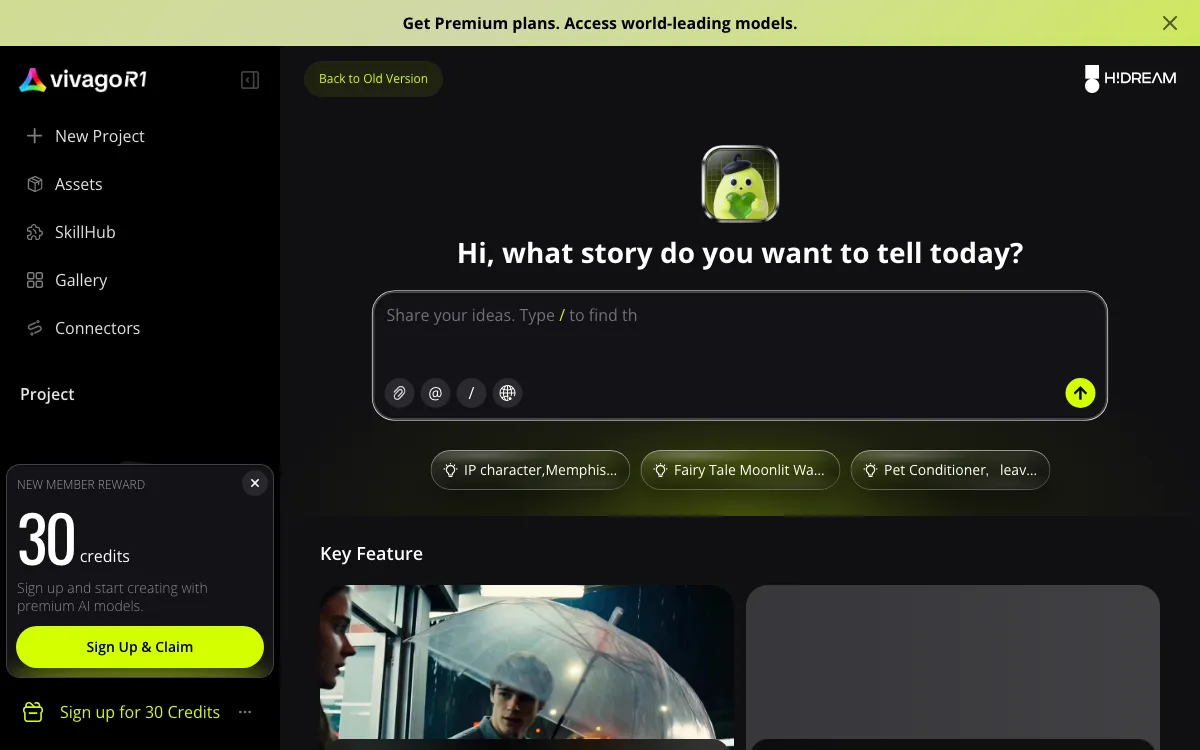
Task: Click the @ mention icon
Action: tap(435, 393)
